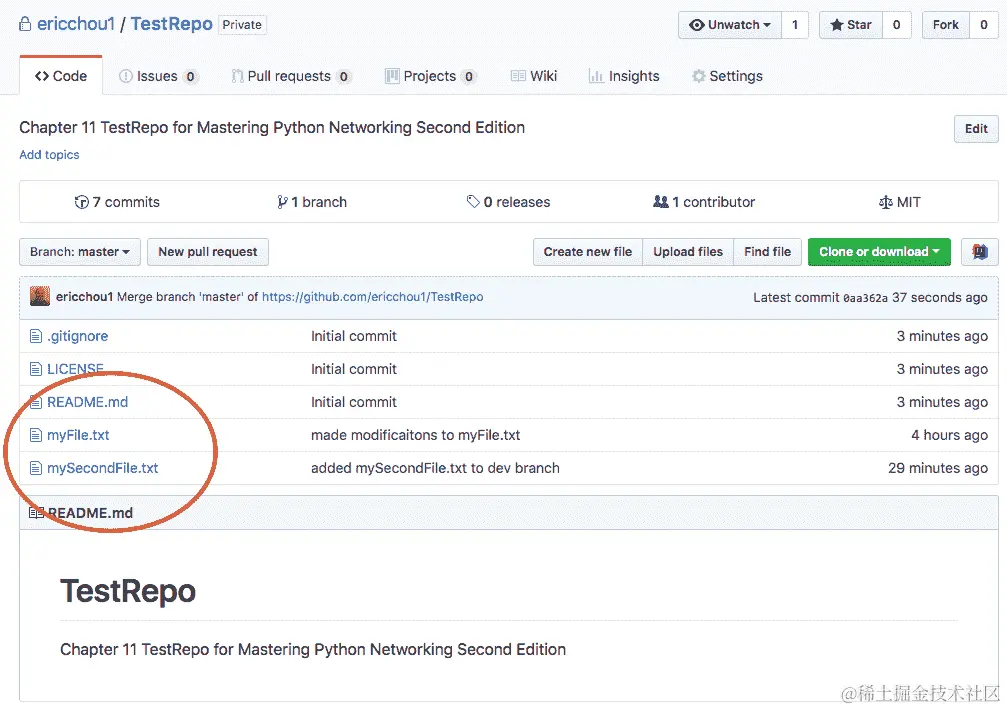This screenshot has height=710, width=1007.
Task: Open the Unwatch notifications dropdown
Action: pos(729,25)
